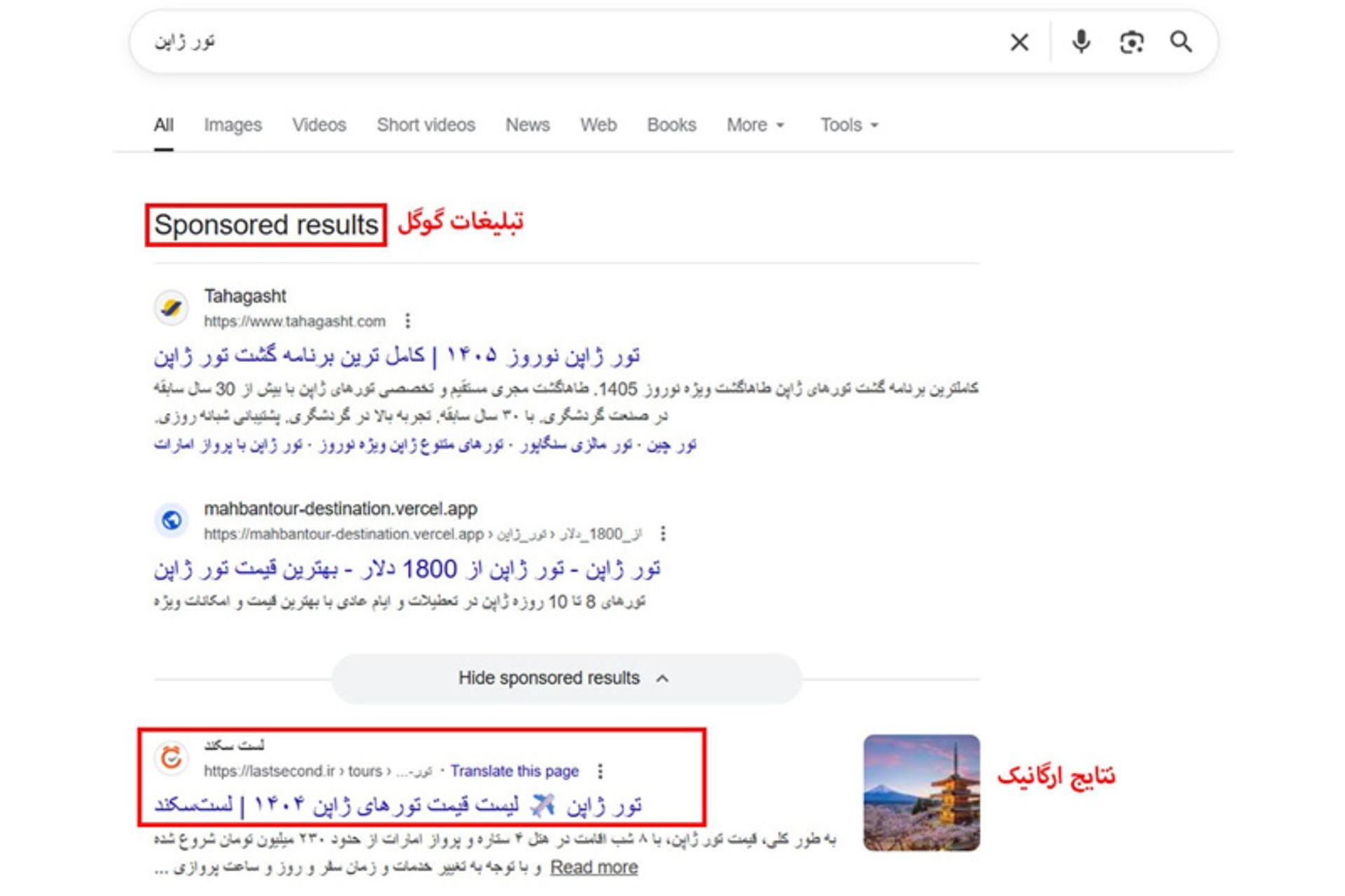Image resolution: width=1345 pixels, height=896 pixels.
Task: Switch to the Short videos tab
Action: (x=425, y=125)
